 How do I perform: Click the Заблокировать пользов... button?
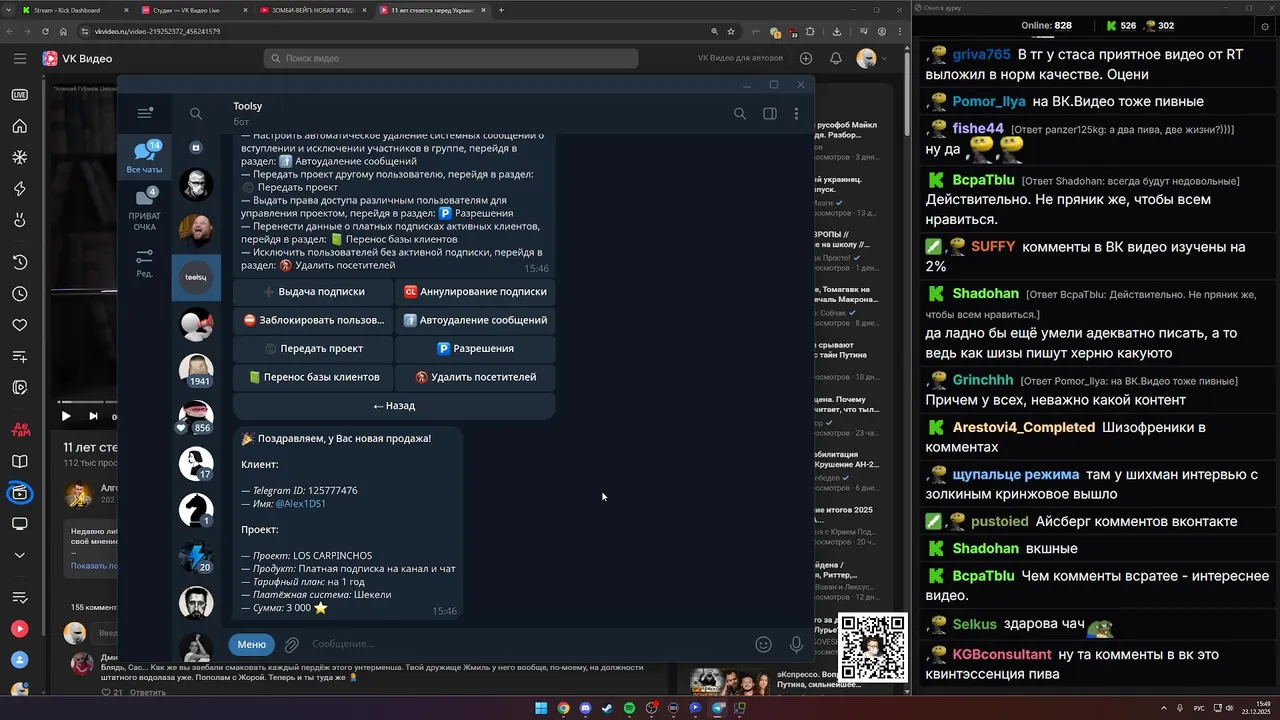[x=313, y=320]
